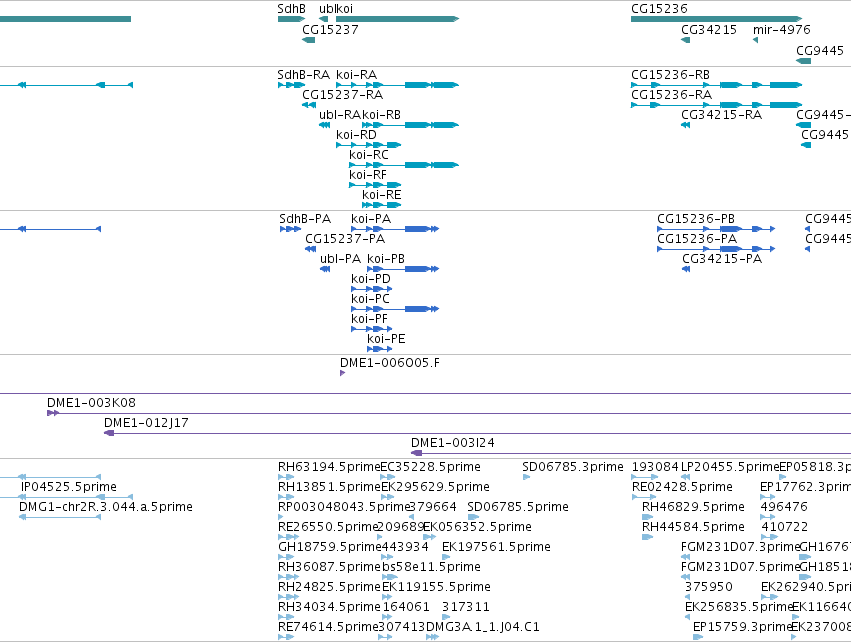Click the RH36087.5prime EST label
The image size is (851, 642).
(x=329, y=568)
